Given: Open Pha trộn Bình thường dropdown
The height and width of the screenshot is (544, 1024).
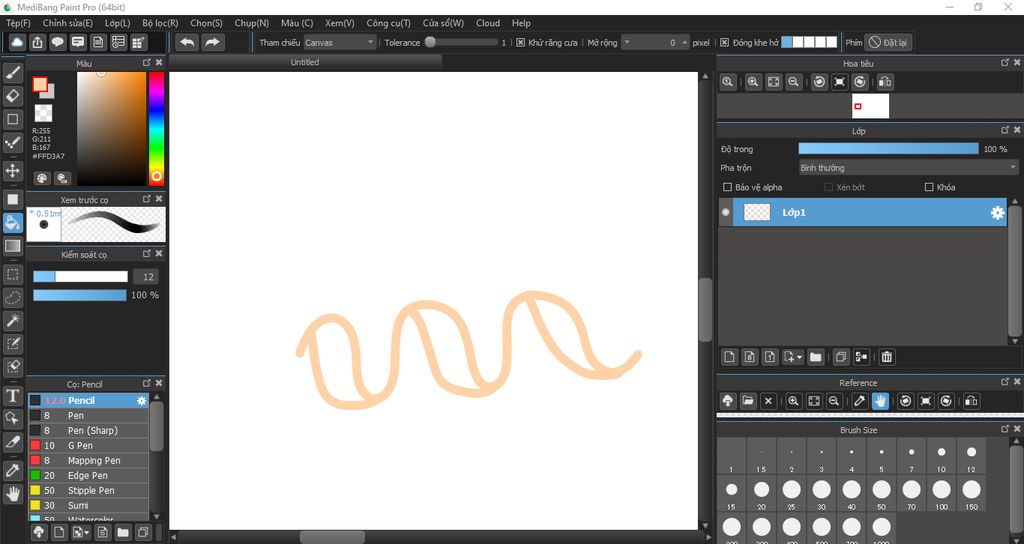Looking at the screenshot, I should (x=908, y=168).
